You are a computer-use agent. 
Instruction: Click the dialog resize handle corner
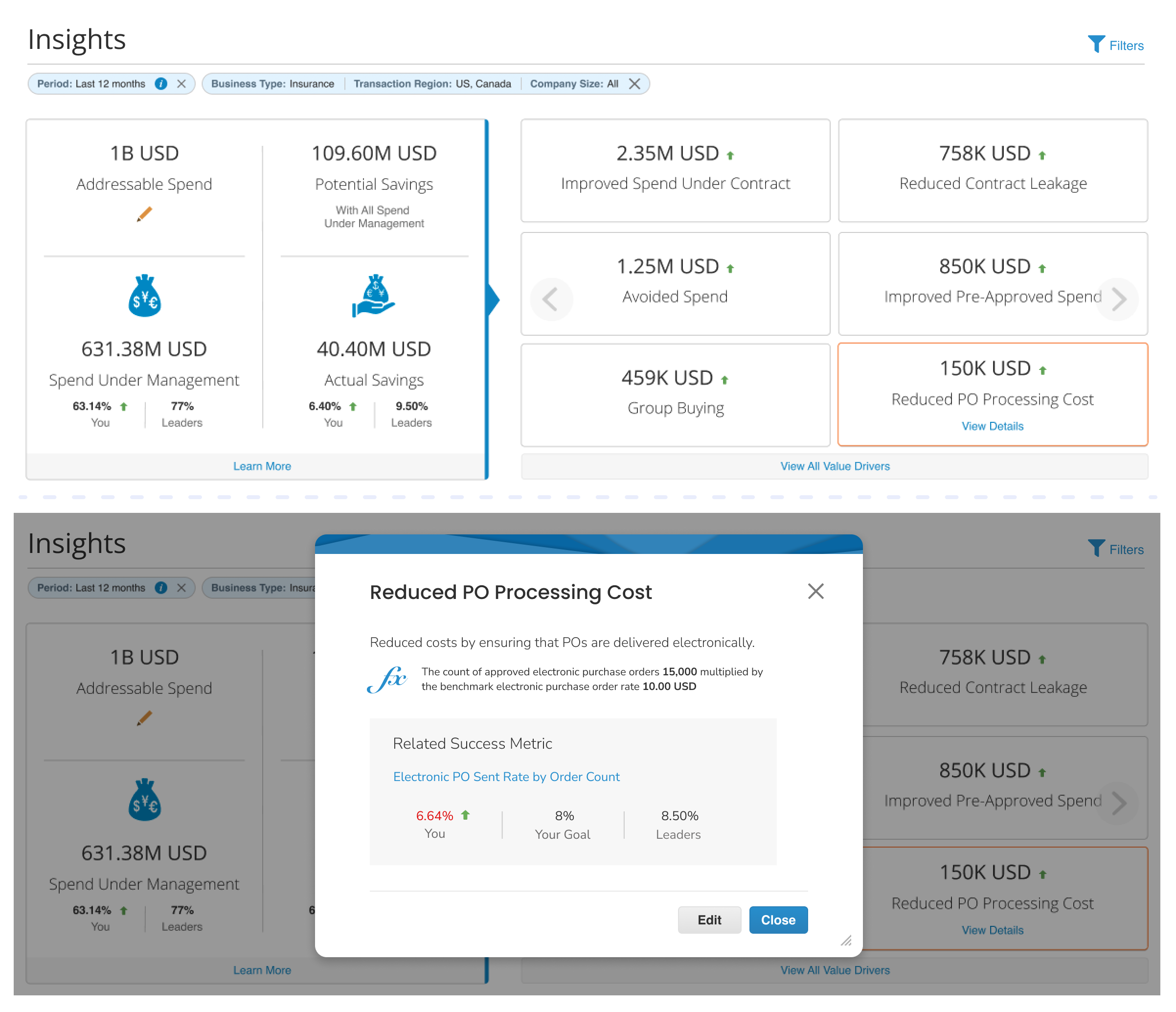[846, 941]
